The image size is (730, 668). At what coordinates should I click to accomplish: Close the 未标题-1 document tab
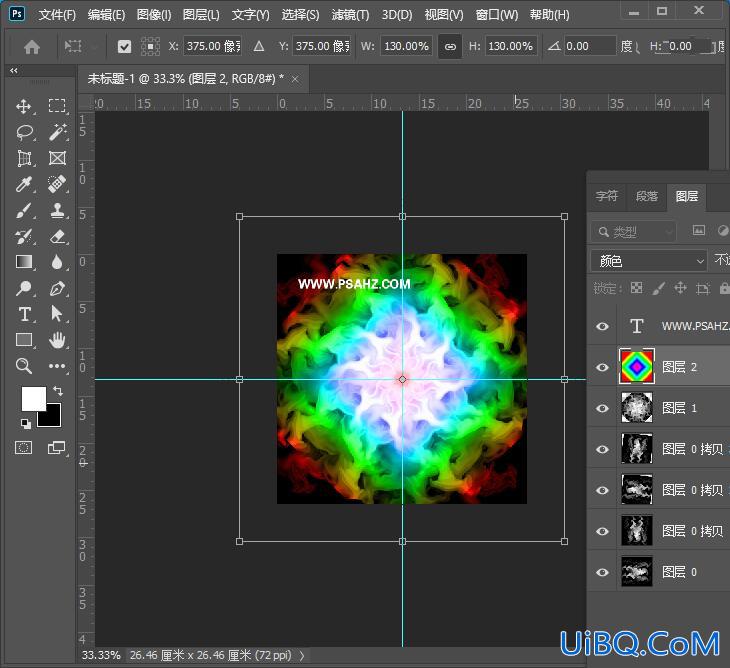coord(295,80)
